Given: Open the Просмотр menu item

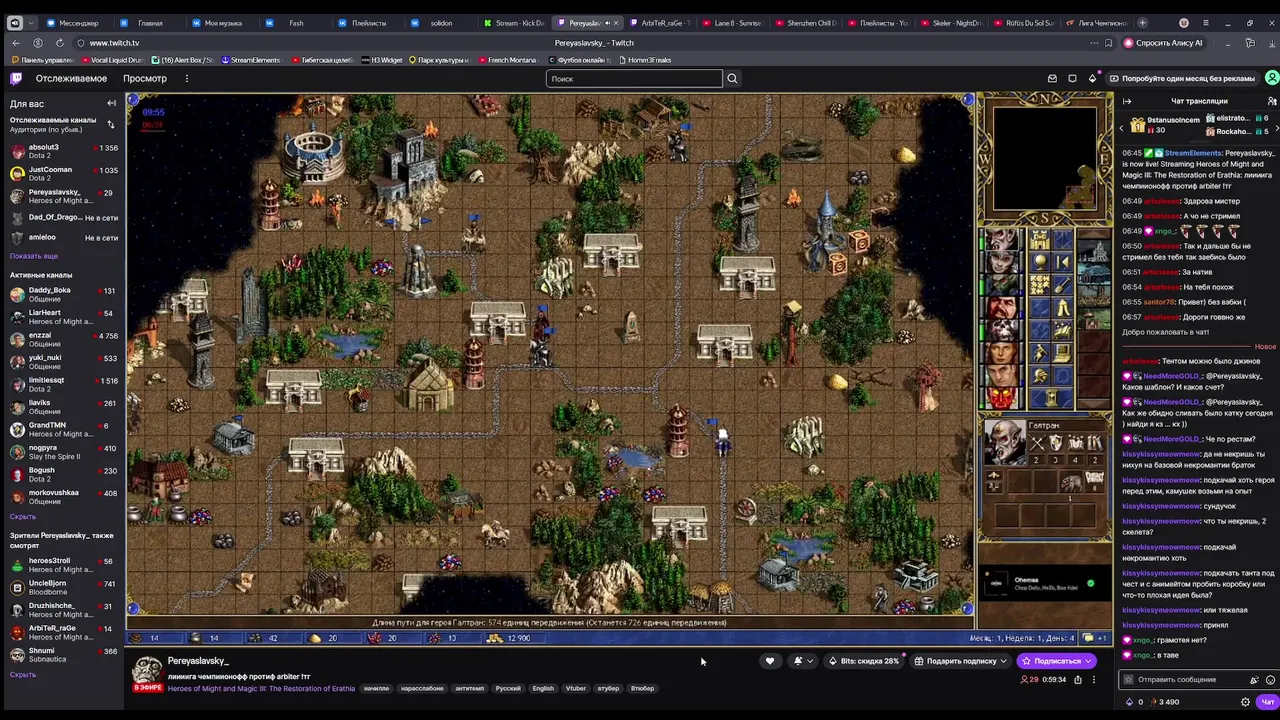Looking at the screenshot, I should [145, 78].
